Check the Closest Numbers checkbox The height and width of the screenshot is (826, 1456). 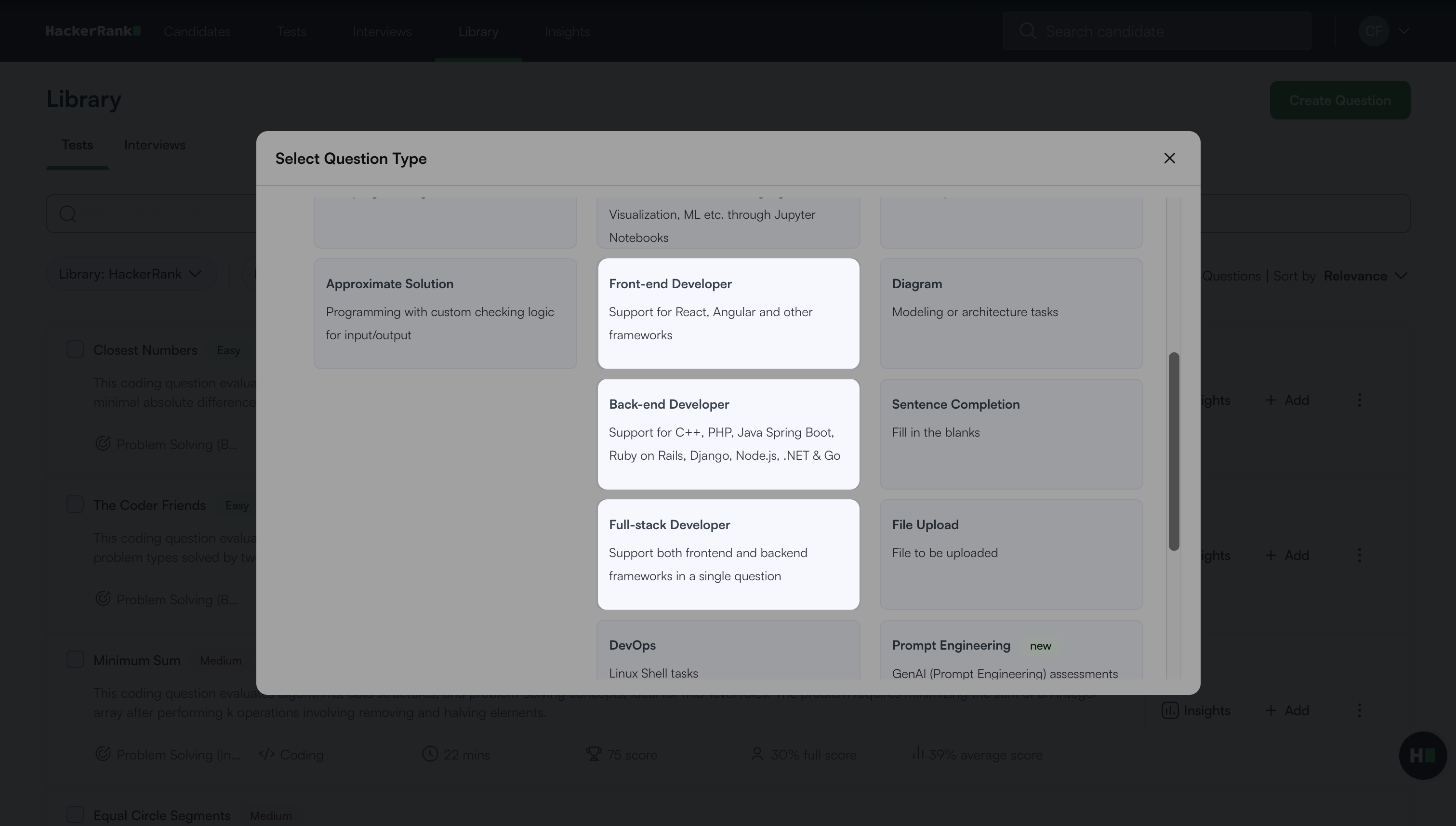coord(75,349)
